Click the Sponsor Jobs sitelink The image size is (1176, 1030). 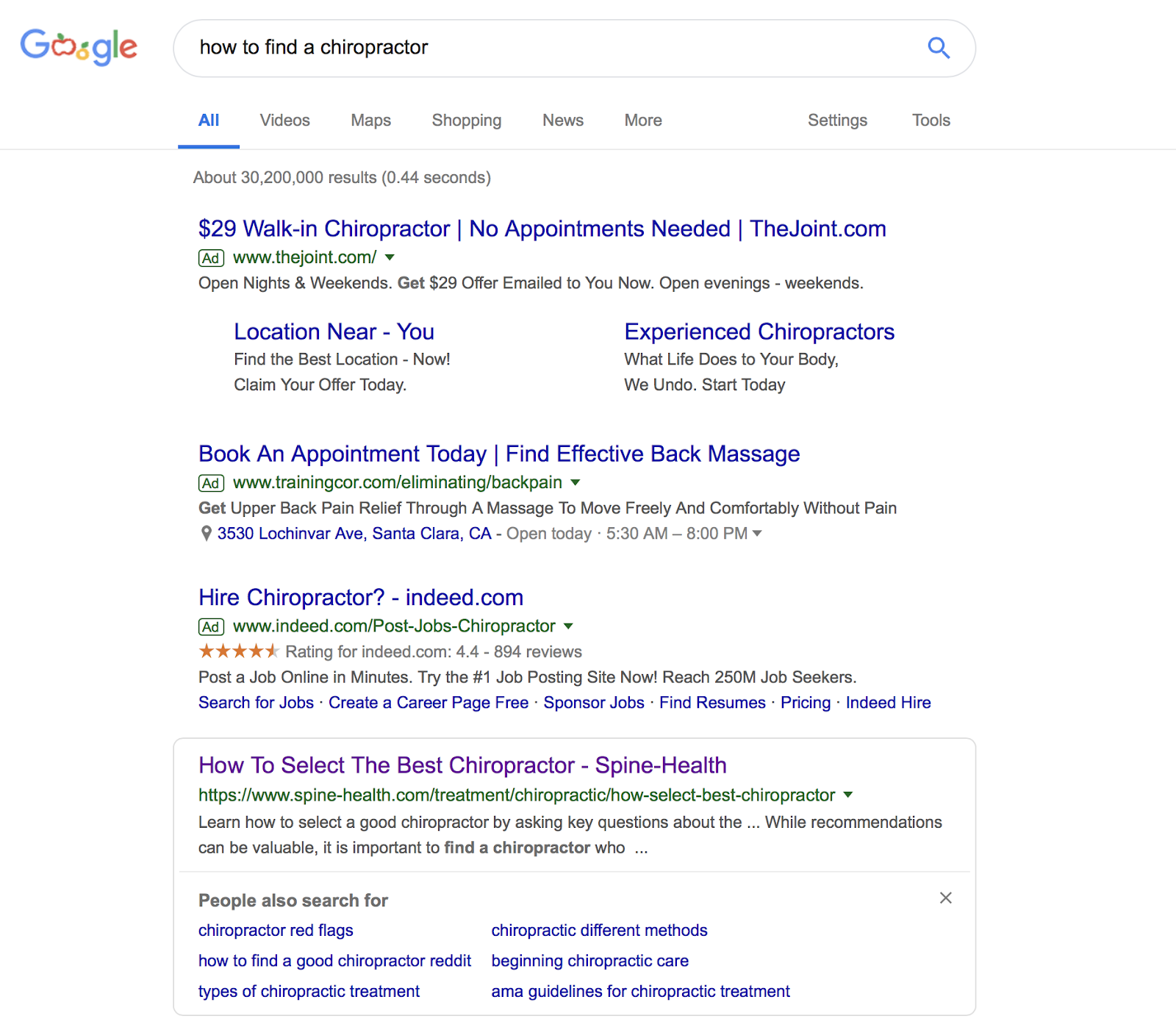tap(594, 703)
